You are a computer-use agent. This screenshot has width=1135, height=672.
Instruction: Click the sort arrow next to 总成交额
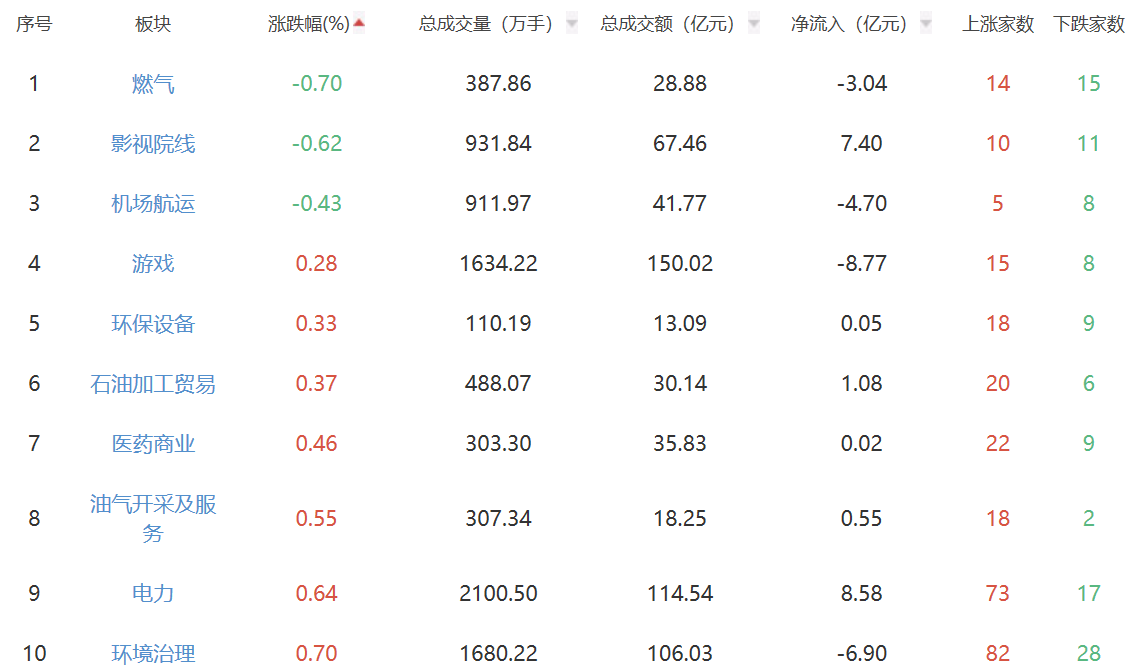(753, 24)
